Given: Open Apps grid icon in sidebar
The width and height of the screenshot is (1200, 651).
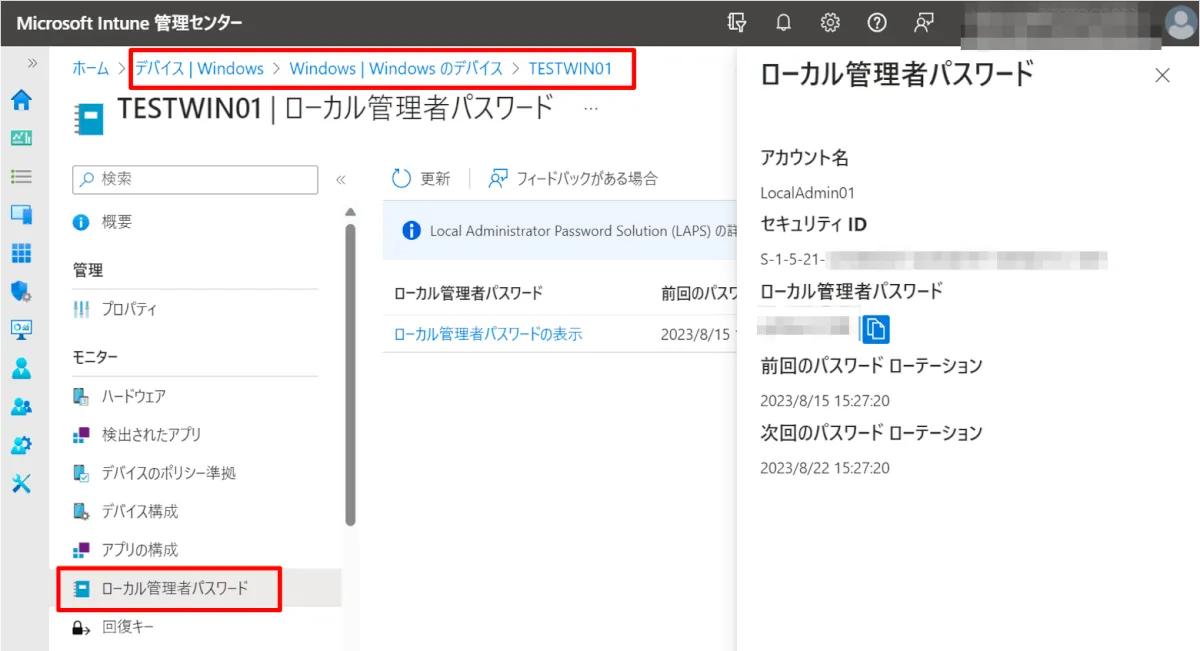Looking at the screenshot, I should coord(21,253).
